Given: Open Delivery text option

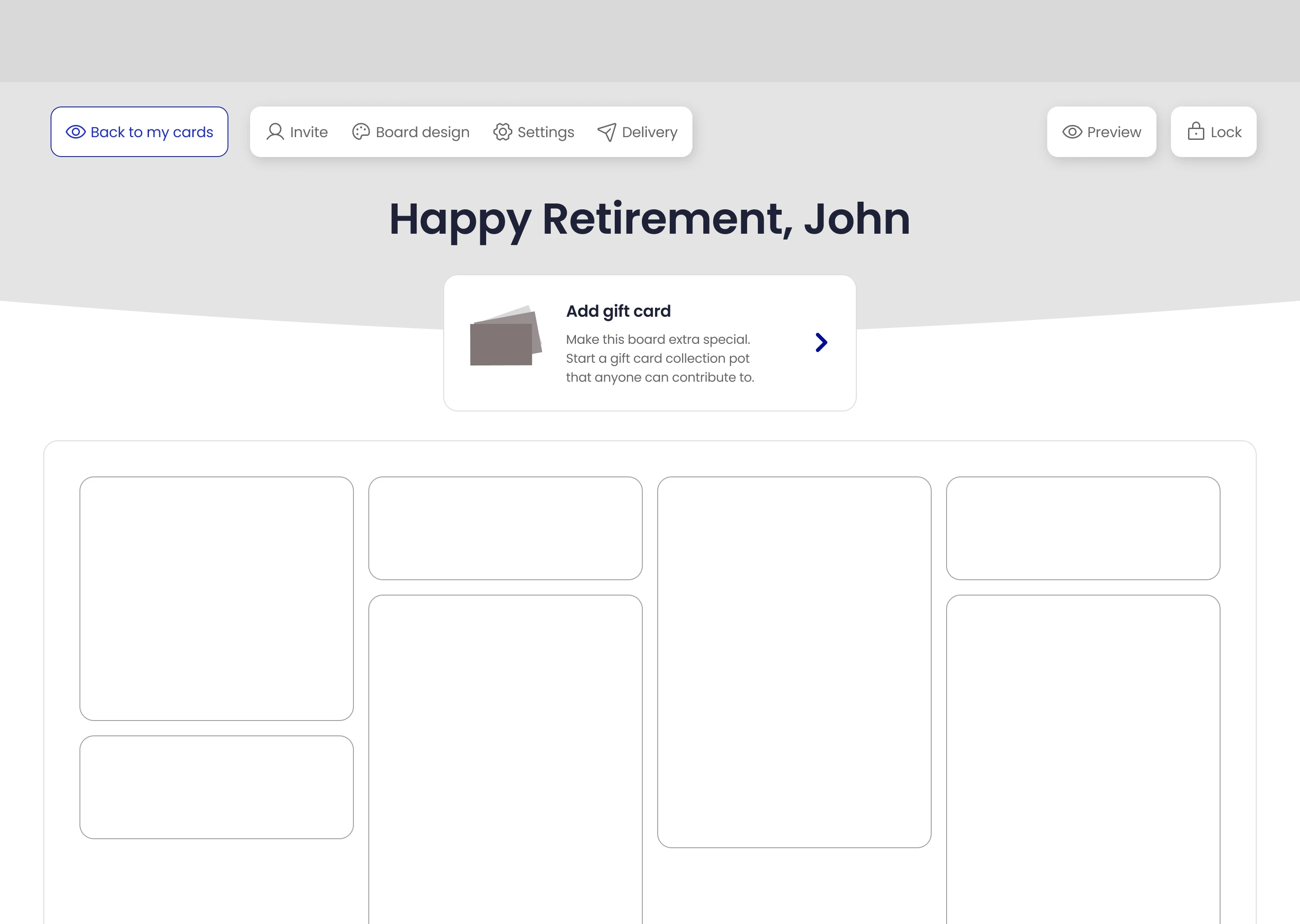Looking at the screenshot, I should (x=650, y=132).
